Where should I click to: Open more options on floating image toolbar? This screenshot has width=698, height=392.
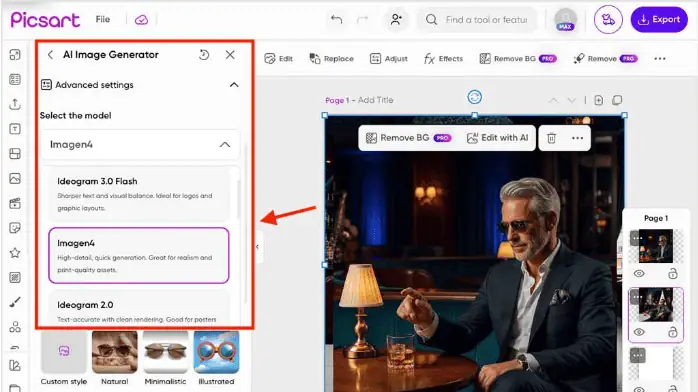point(577,138)
